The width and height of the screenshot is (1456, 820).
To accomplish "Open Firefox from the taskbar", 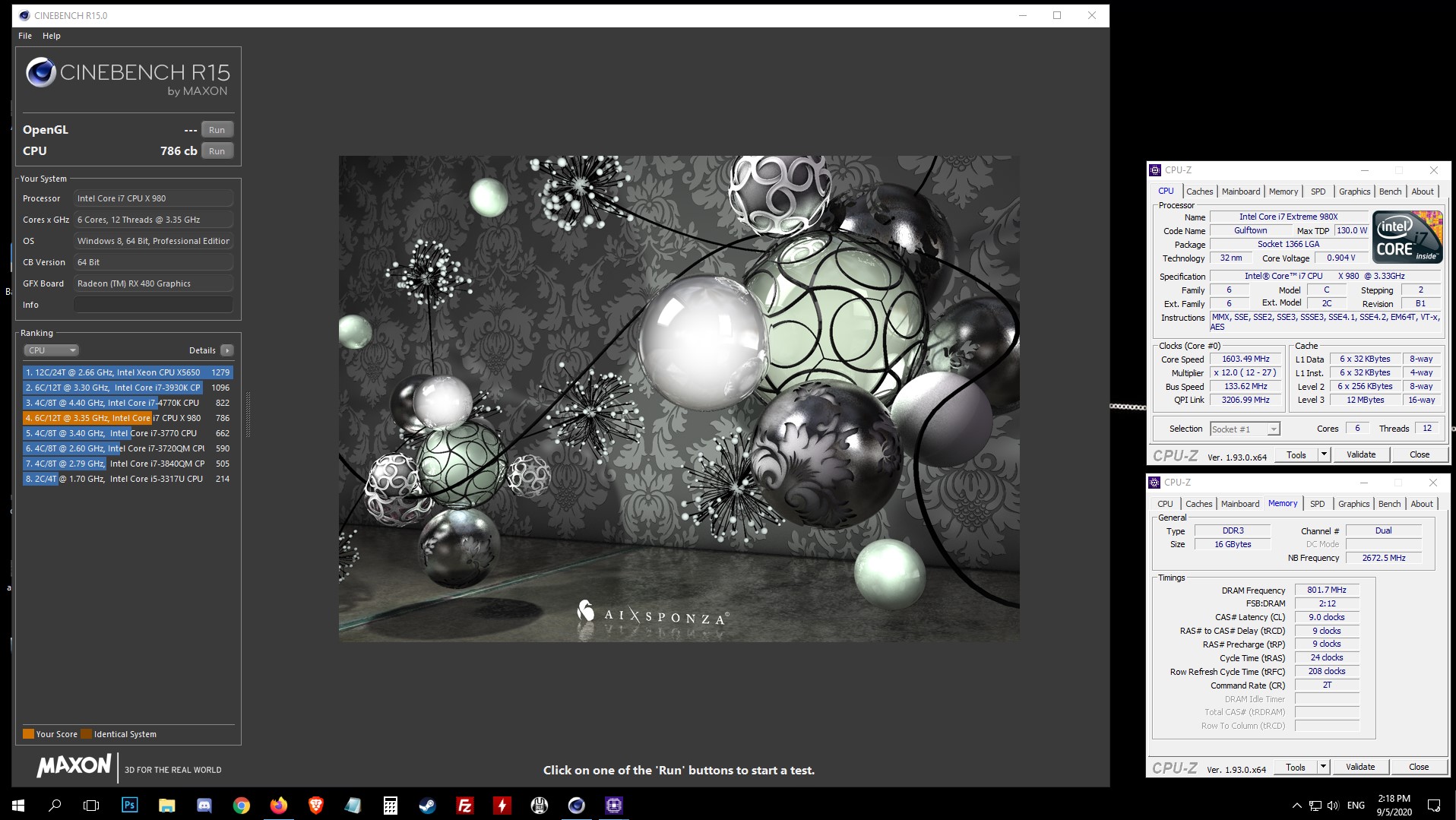I will click(x=279, y=805).
